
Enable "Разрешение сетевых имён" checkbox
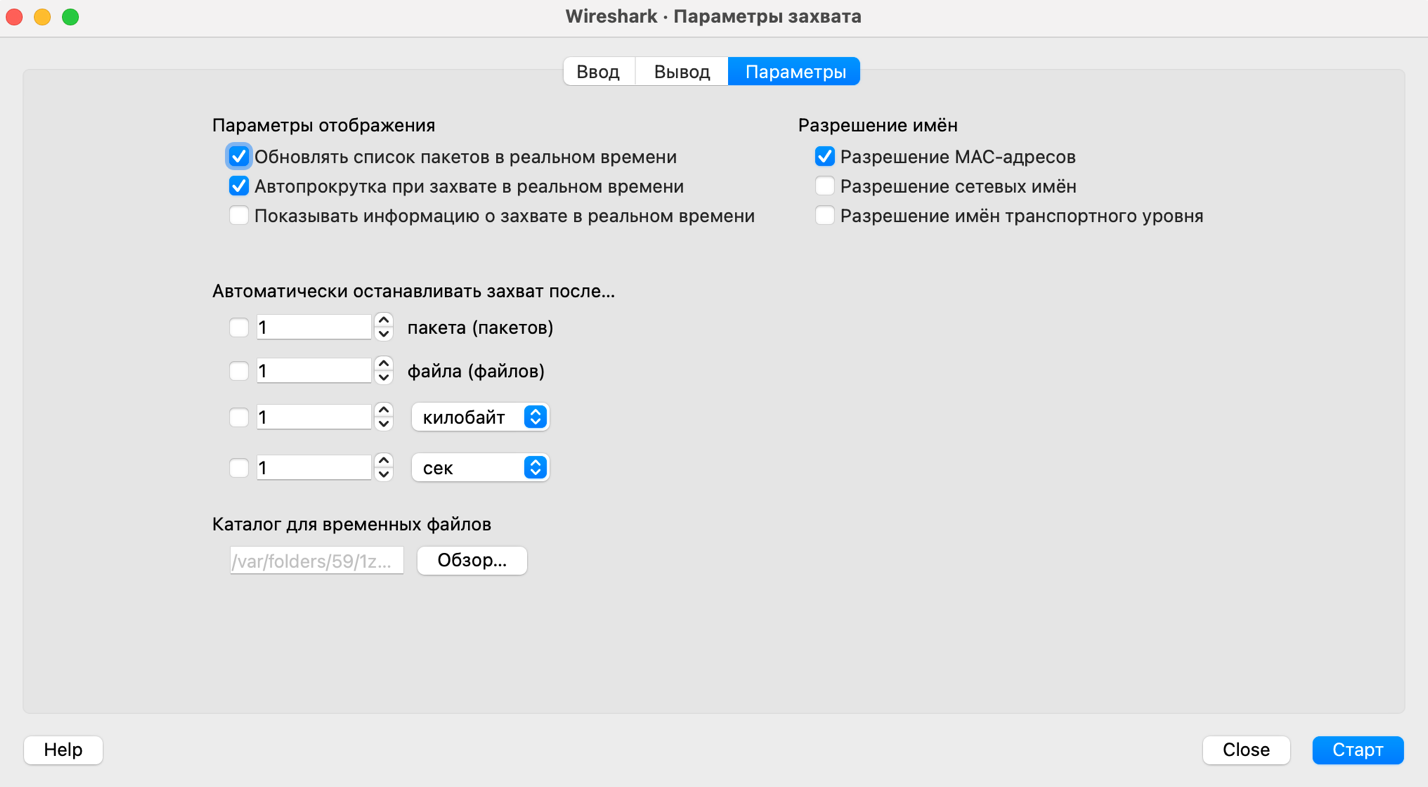pyautogui.click(x=825, y=187)
